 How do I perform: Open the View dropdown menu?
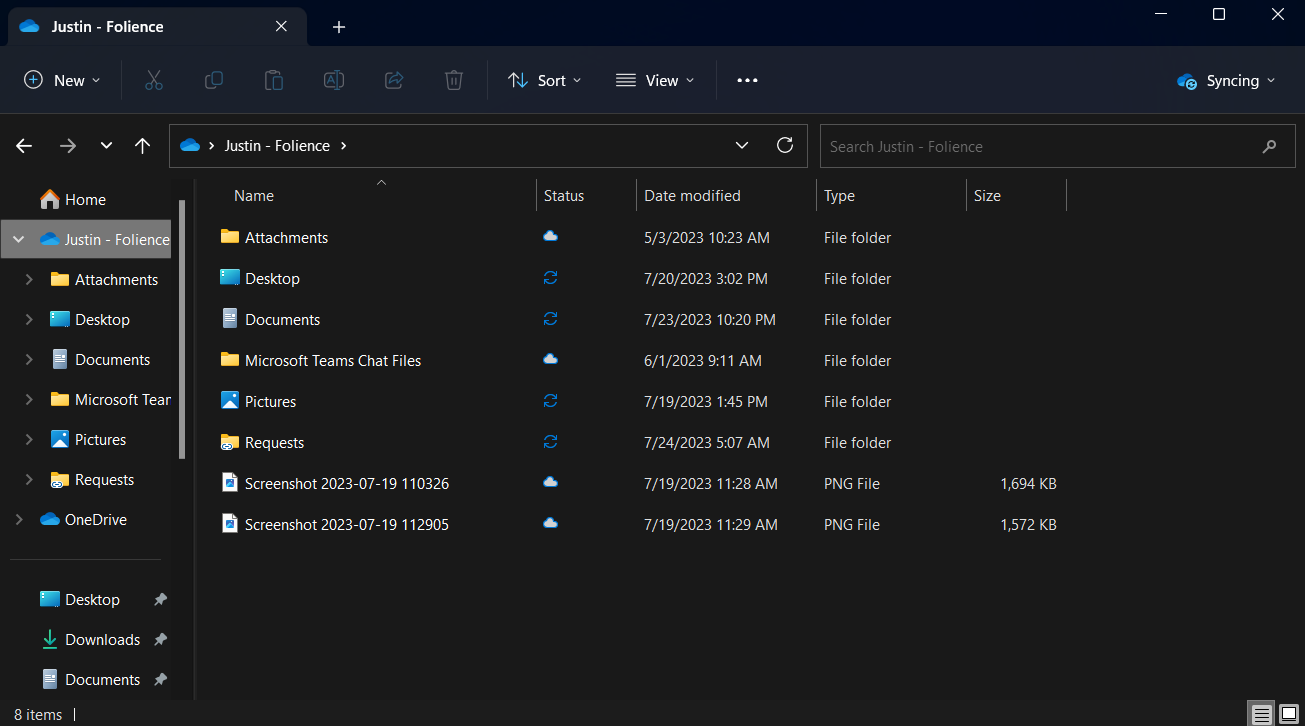[655, 80]
